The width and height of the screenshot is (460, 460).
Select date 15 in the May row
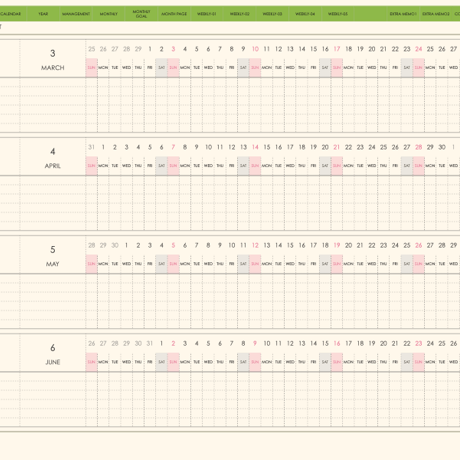click(x=290, y=245)
